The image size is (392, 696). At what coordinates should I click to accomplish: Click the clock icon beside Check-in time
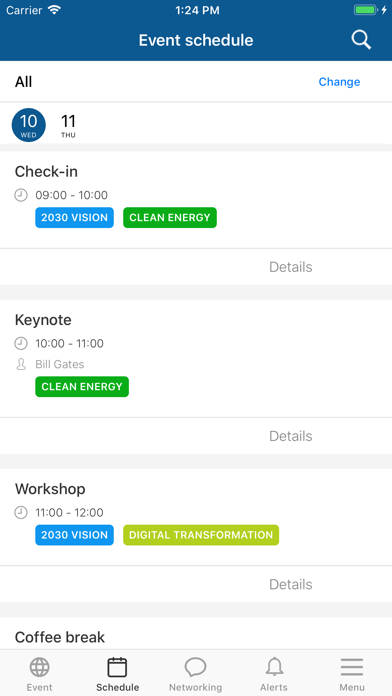(21, 195)
